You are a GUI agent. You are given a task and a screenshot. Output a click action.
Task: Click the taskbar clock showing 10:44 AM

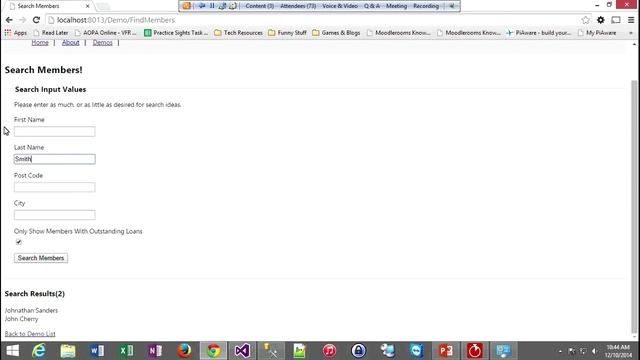[618, 351]
